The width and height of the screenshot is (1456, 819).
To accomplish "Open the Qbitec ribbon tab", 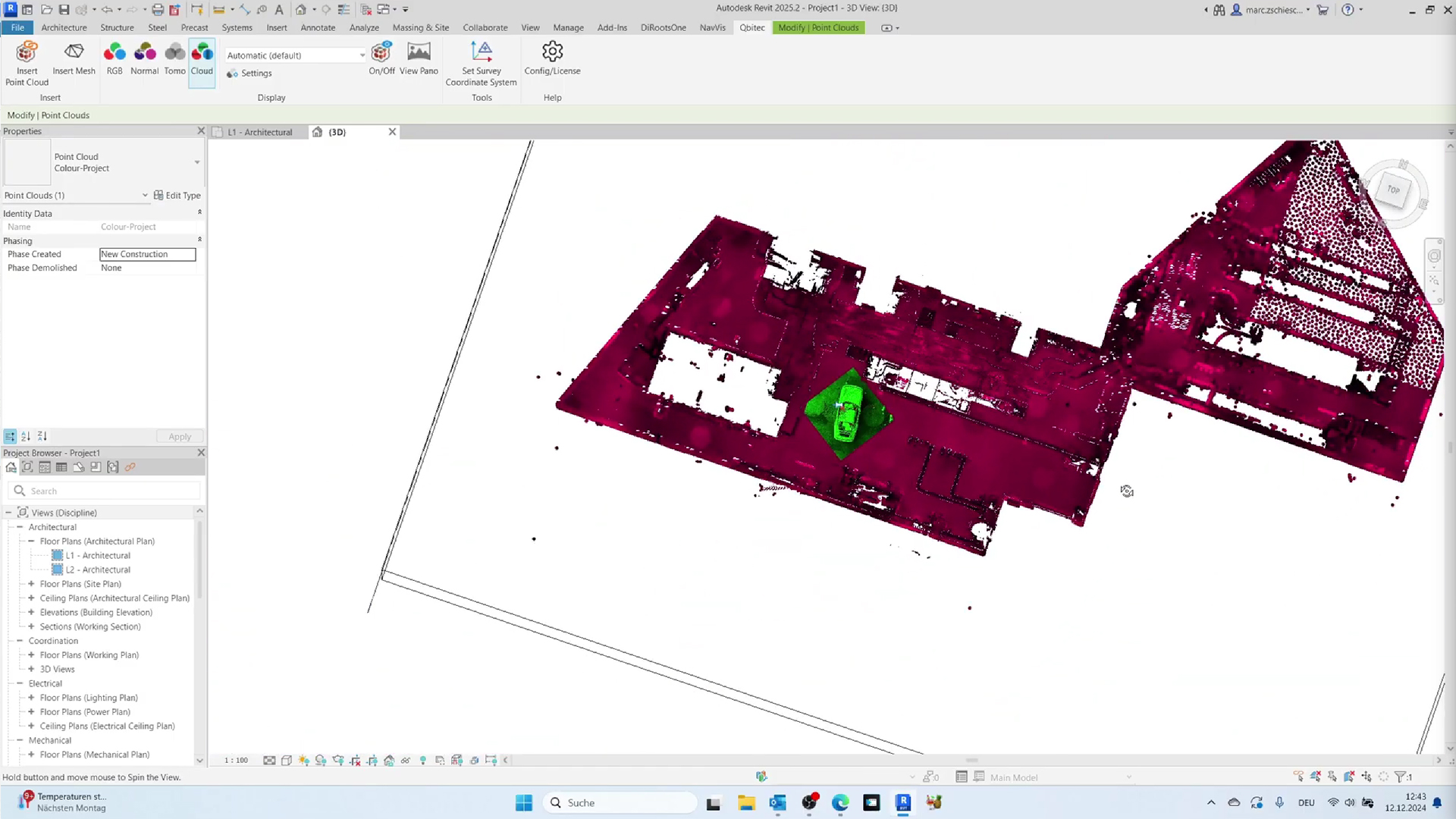I will point(752,27).
